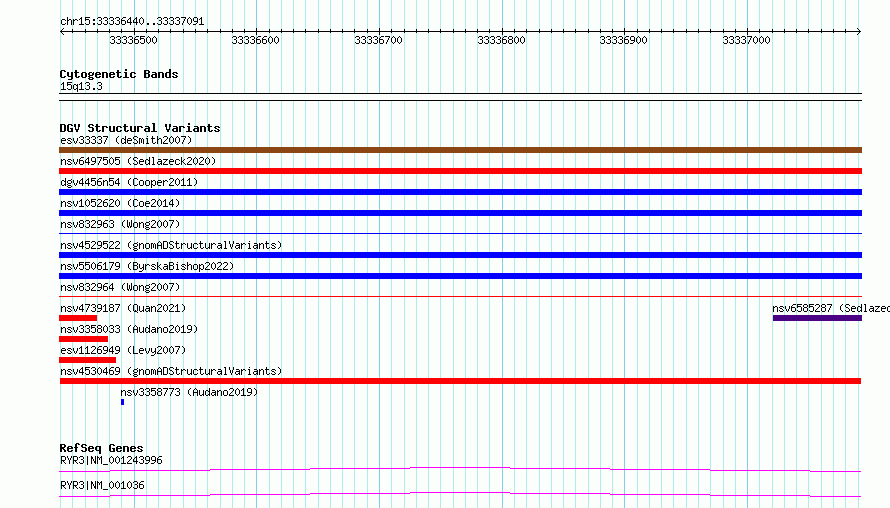This screenshot has width=890, height=508.
Task: Click the blue nsv4529522 variant bar
Action: coord(460,255)
